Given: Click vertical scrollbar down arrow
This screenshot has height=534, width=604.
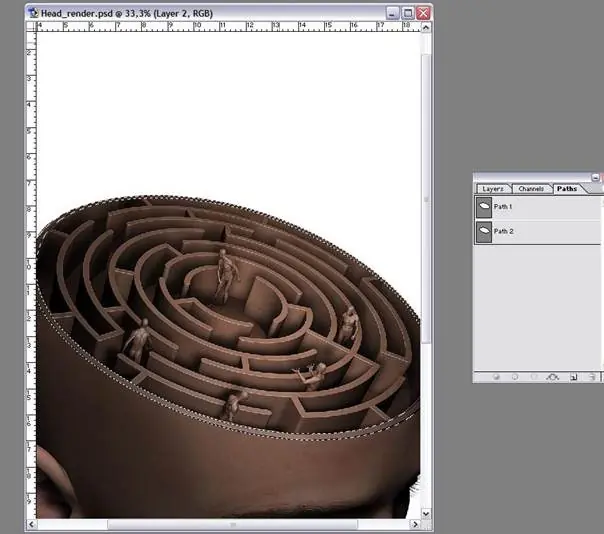Looking at the screenshot, I should [x=426, y=513].
